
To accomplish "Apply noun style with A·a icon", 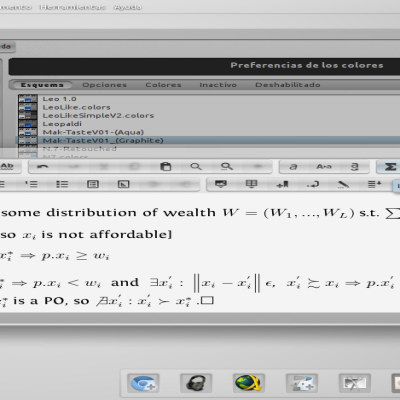I will (x=324, y=166).
